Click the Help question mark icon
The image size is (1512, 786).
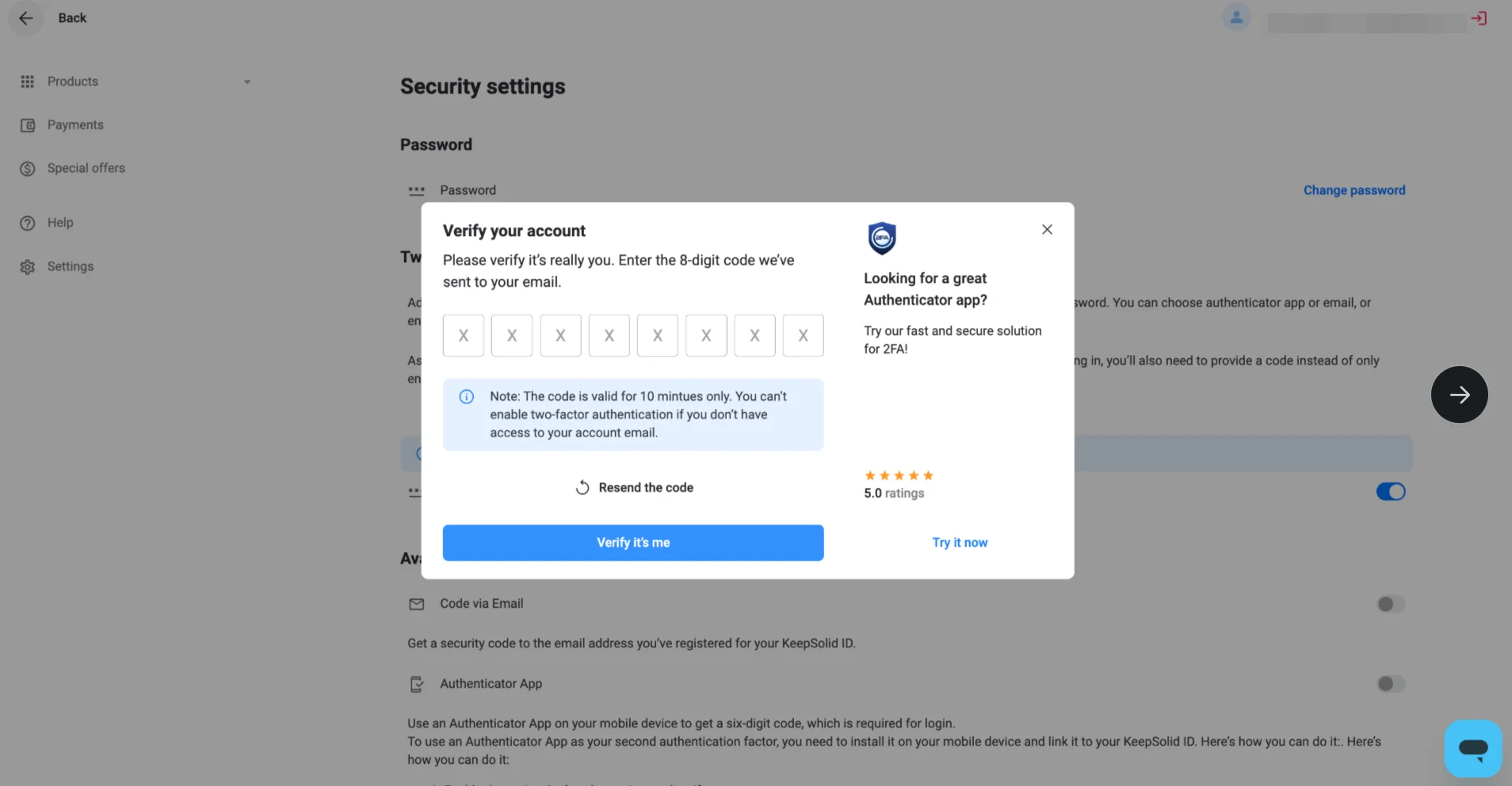[x=28, y=223]
